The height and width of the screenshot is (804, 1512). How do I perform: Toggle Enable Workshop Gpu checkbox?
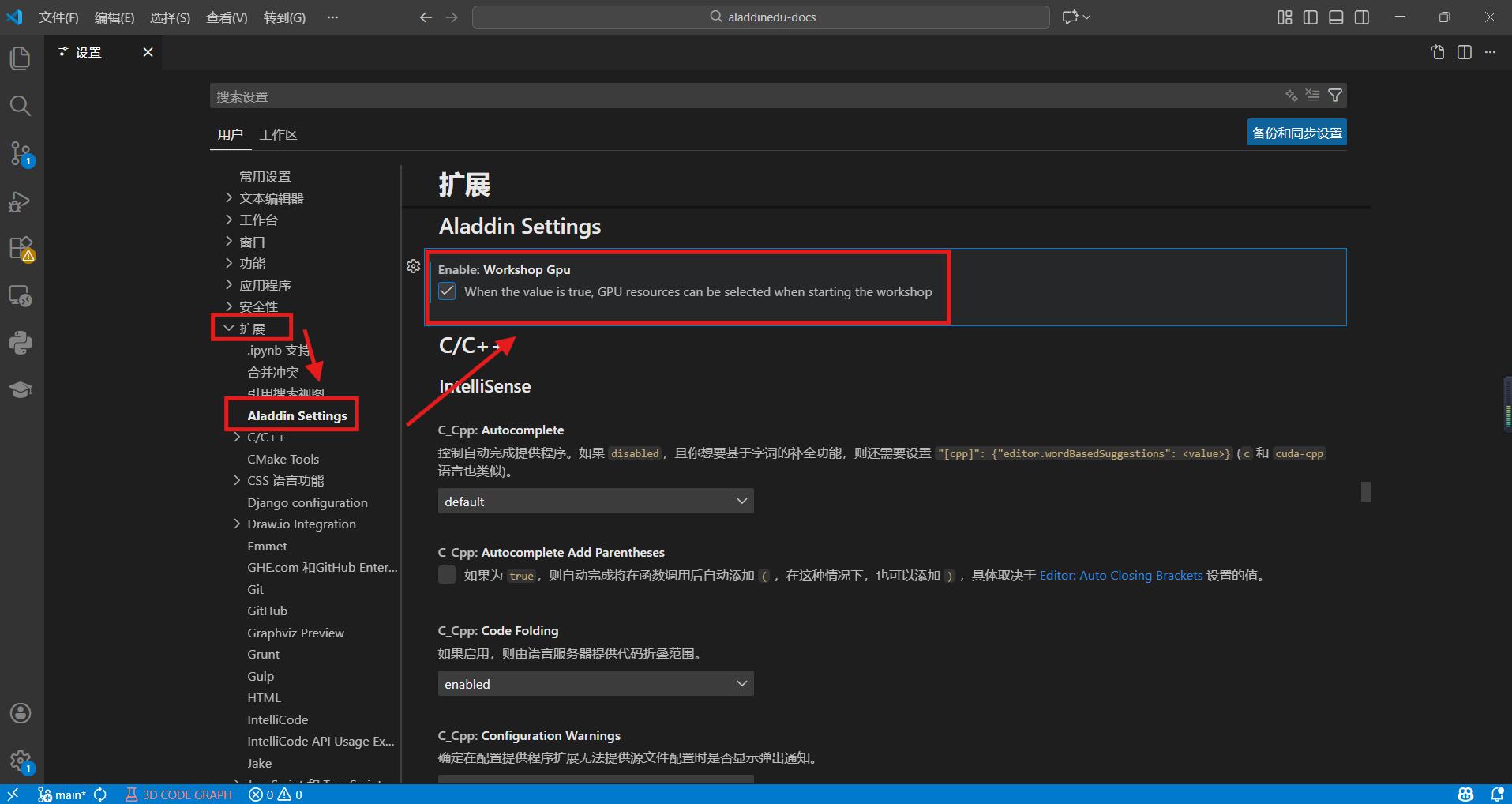click(x=447, y=291)
